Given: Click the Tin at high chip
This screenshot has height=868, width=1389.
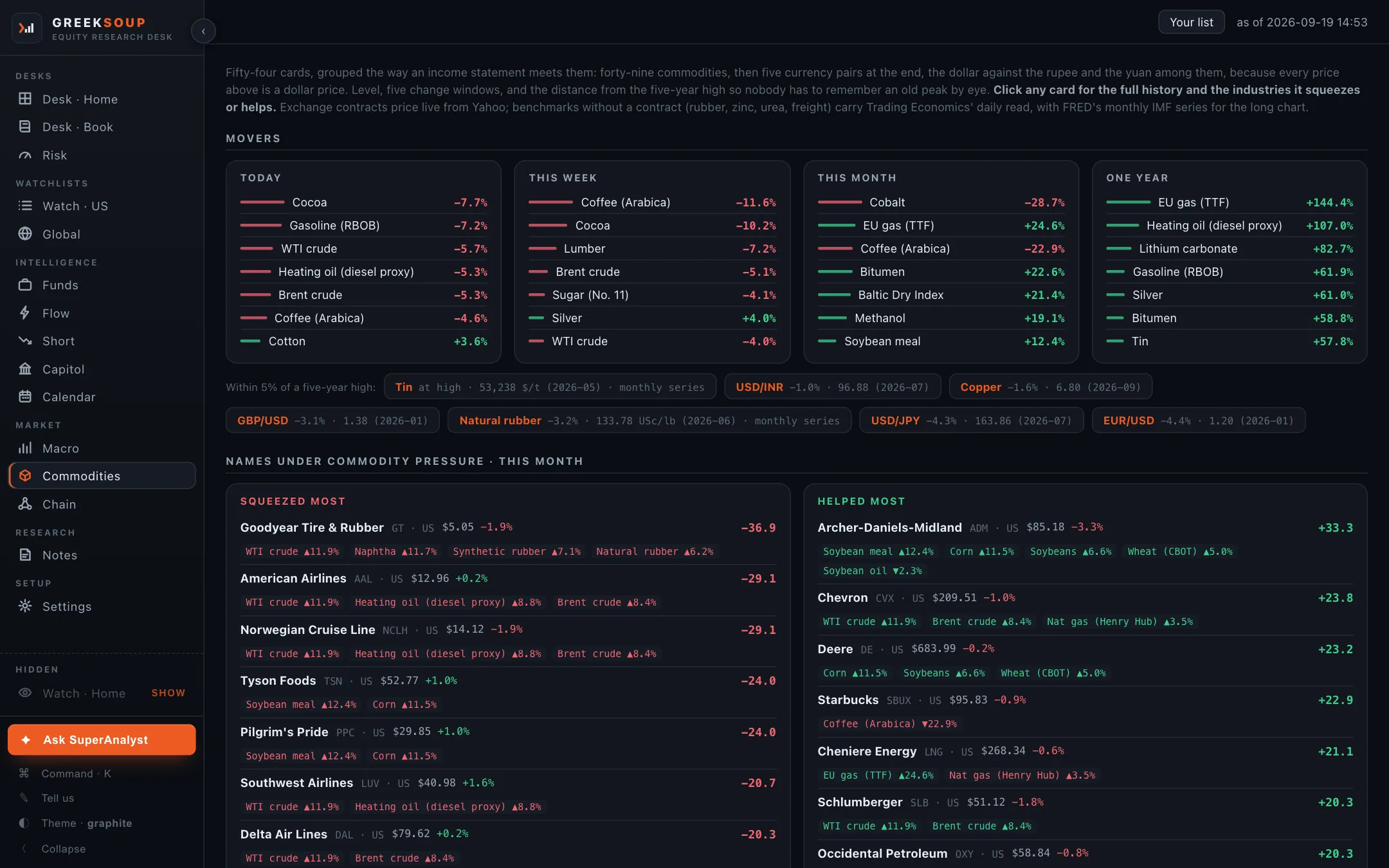Looking at the screenshot, I should pos(550,387).
